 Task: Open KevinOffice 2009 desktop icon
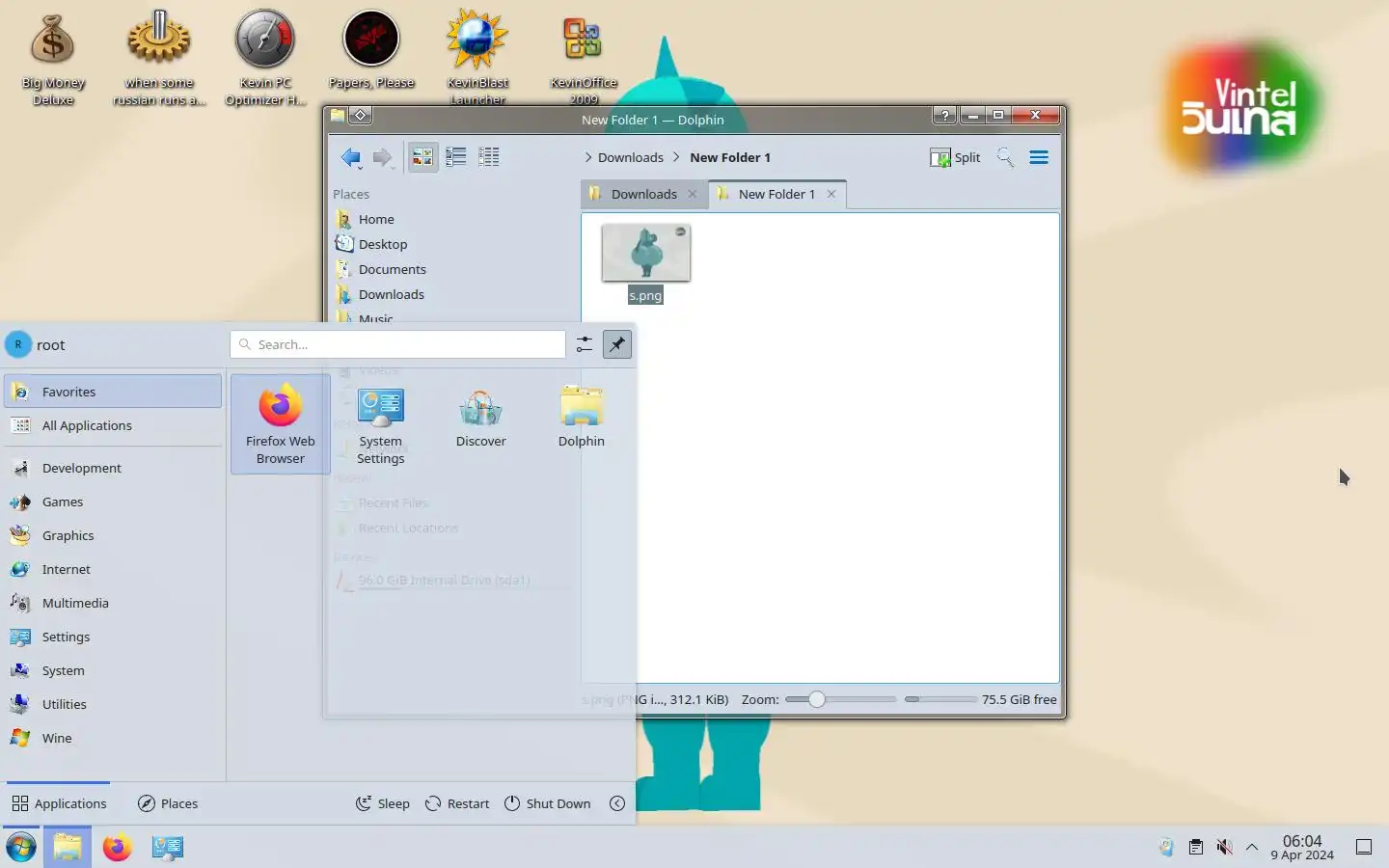pyautogui.click(x=584, y=58)
